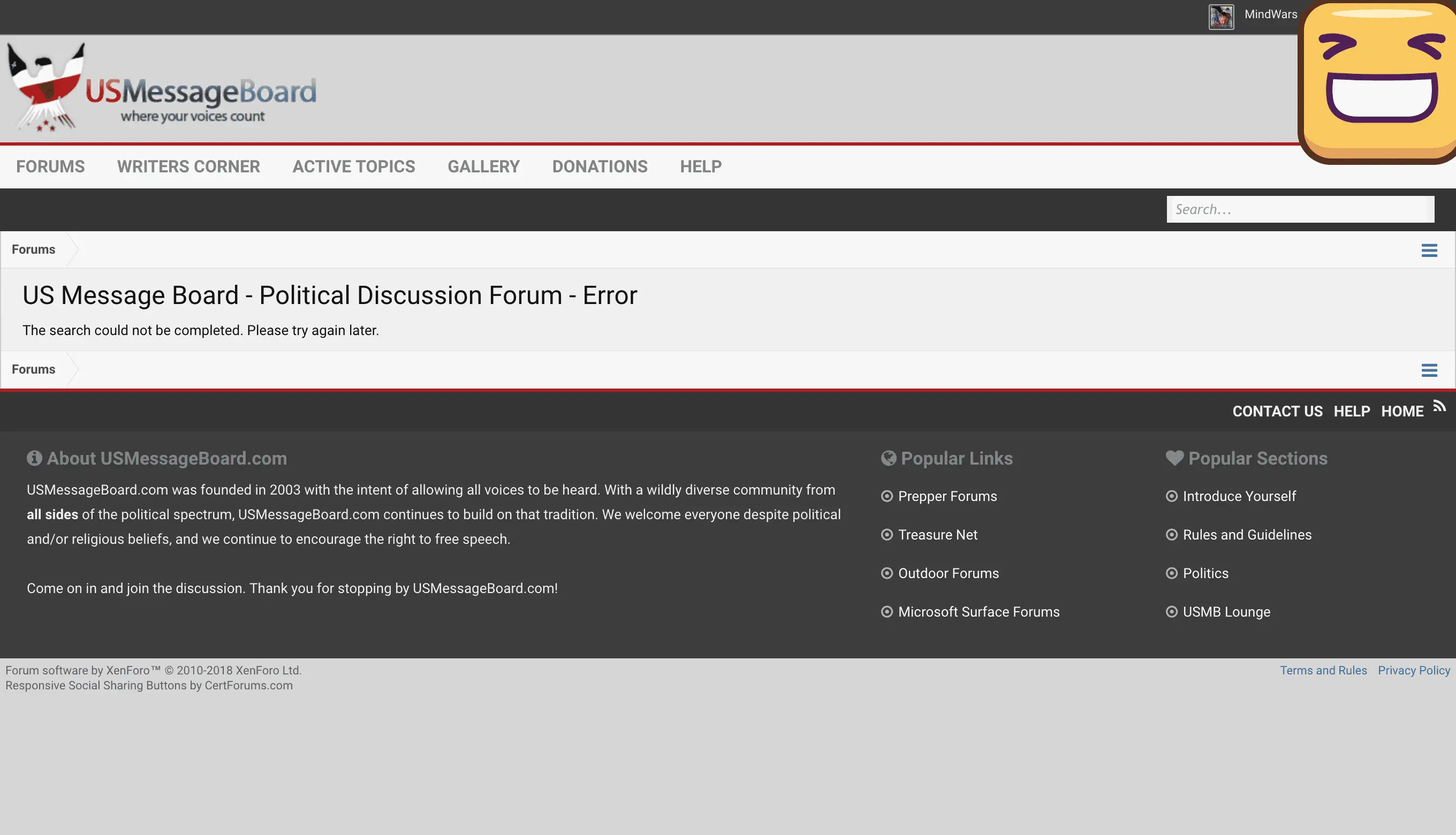Screen dimensions: 1456x835
Task: Click the RSS feed icon
Action: [1439, 407]
